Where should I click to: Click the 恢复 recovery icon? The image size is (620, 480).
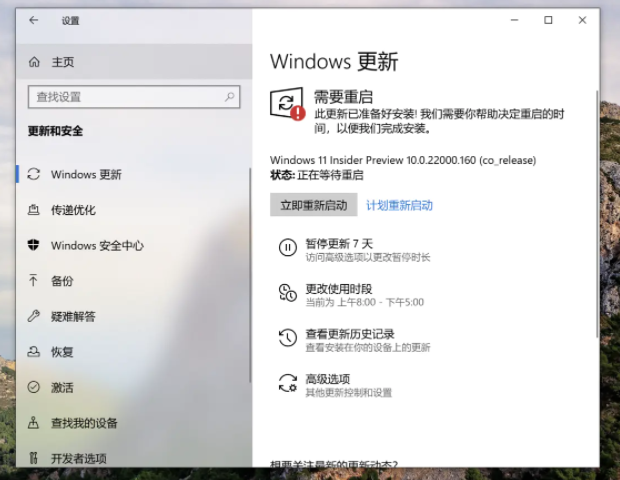click(34, 351)
